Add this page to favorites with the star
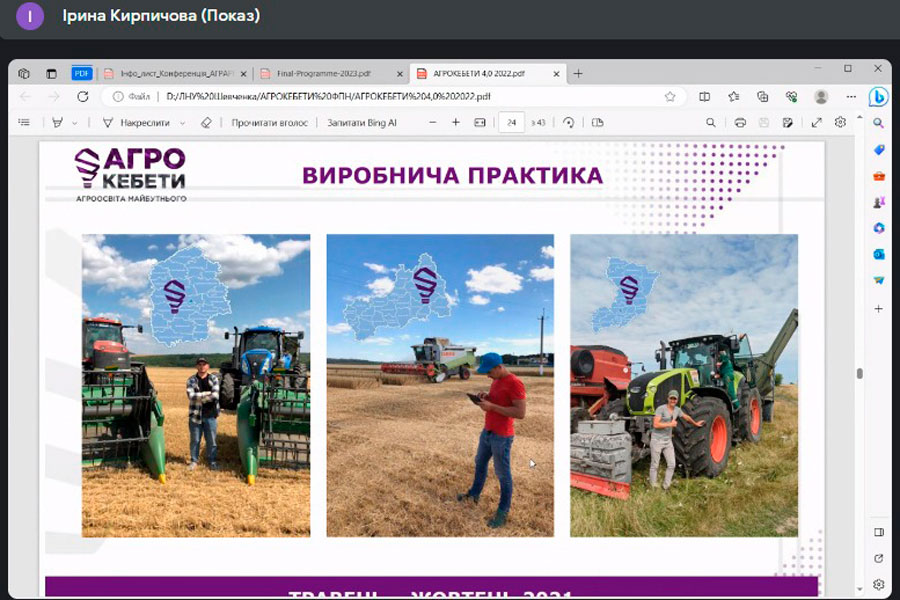This screenshot has height=600, width=900. tap(670, 97)
